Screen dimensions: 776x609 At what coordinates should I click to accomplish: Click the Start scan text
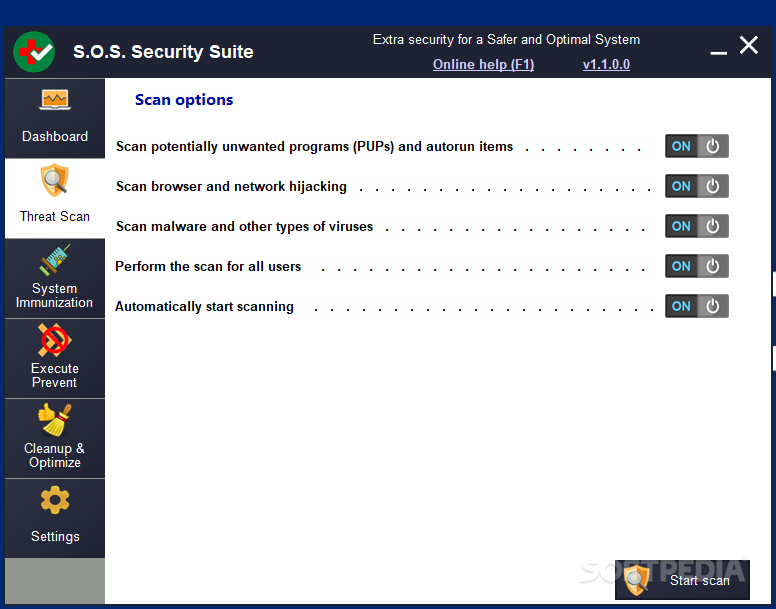click(x=700, y=580)
